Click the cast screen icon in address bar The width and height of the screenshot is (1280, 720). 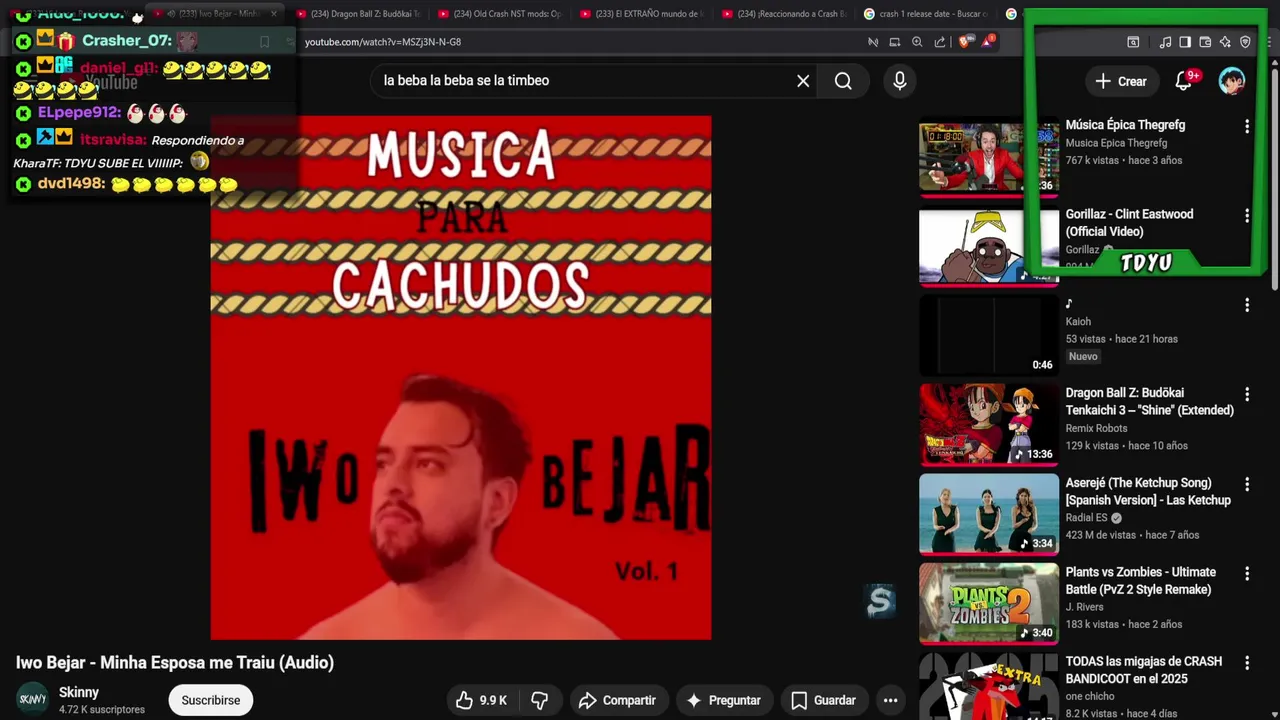click(895, 42)
